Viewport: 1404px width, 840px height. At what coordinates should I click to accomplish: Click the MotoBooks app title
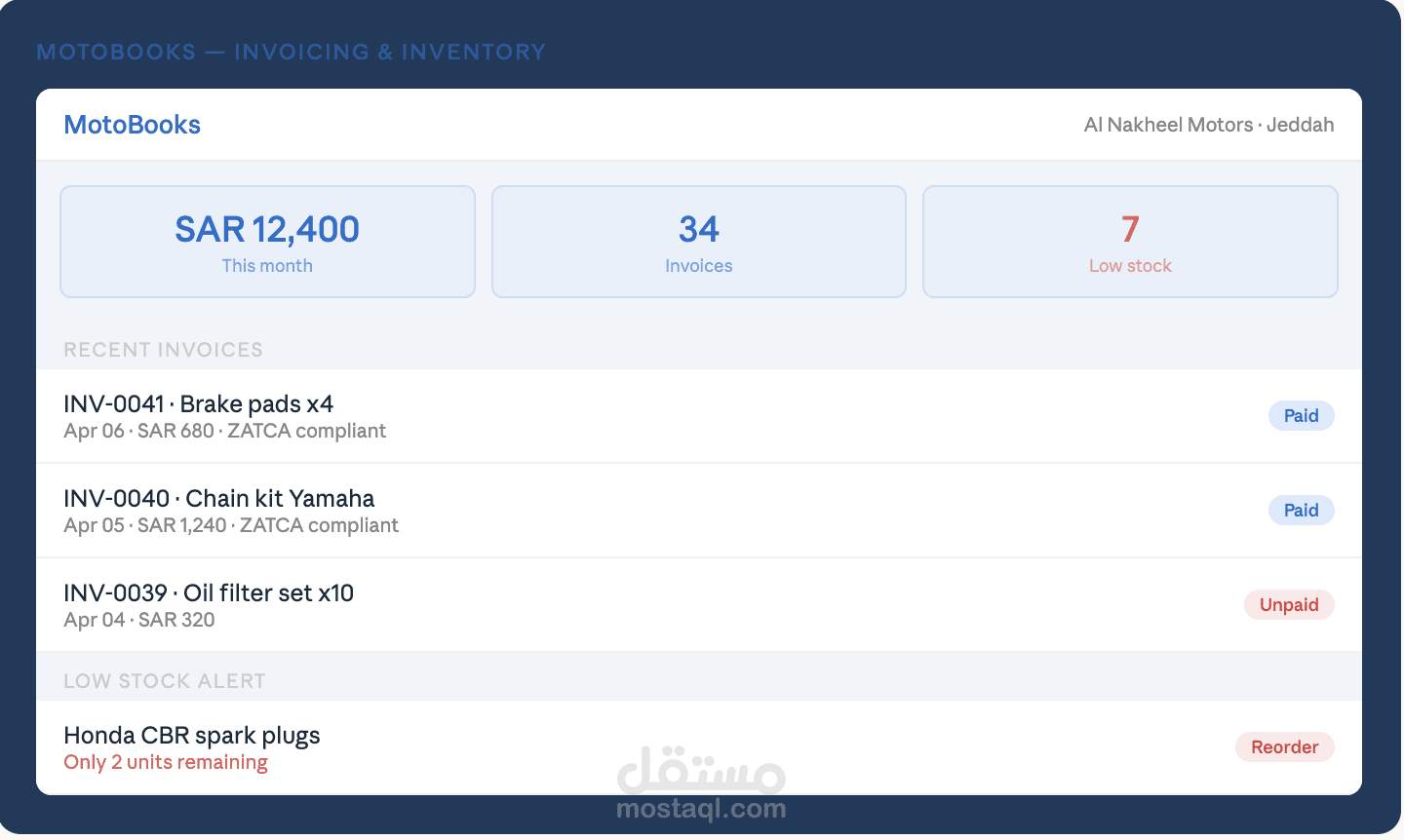point(132,125)
